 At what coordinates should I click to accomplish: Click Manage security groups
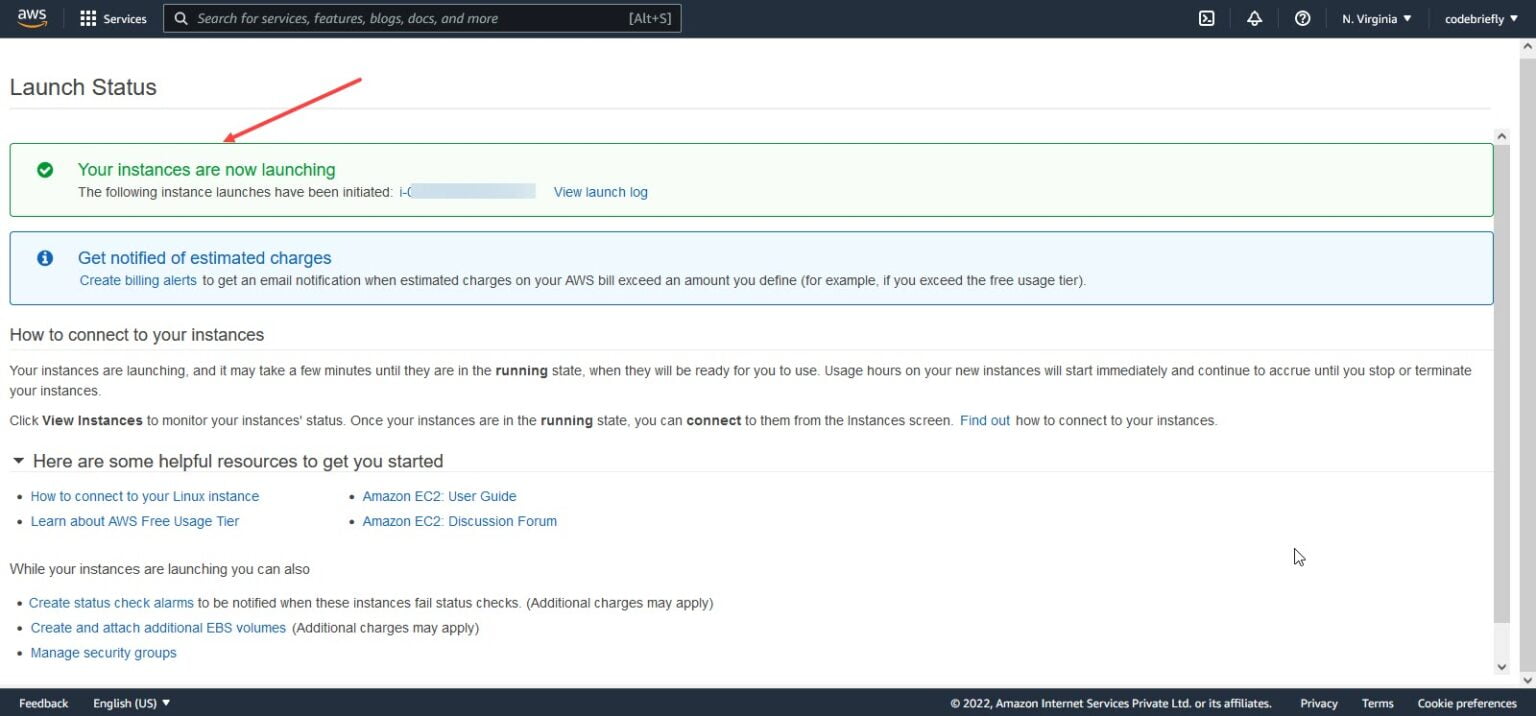pyautogui.click(x=103, y=652)
